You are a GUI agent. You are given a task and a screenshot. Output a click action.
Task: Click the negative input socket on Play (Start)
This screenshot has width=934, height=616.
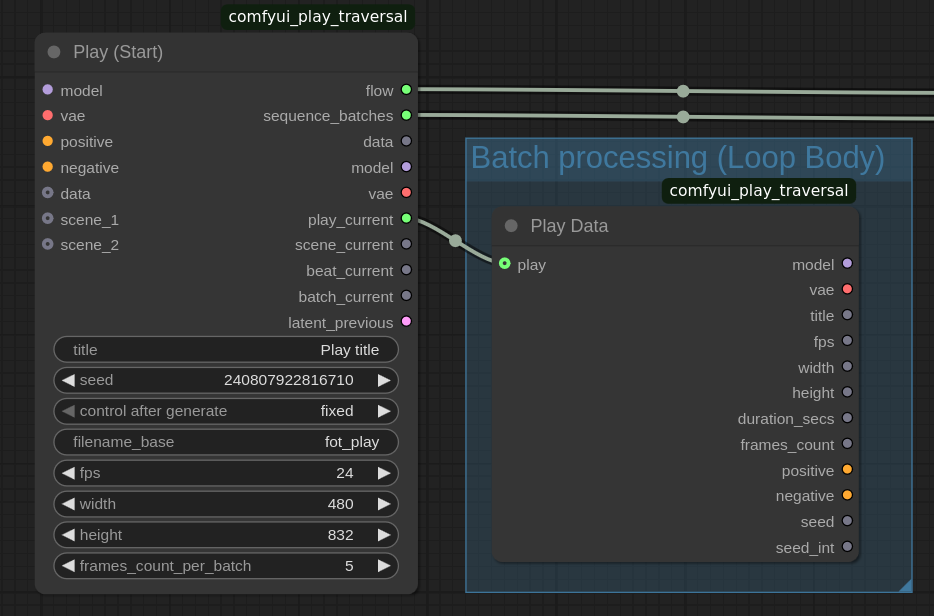48,167
